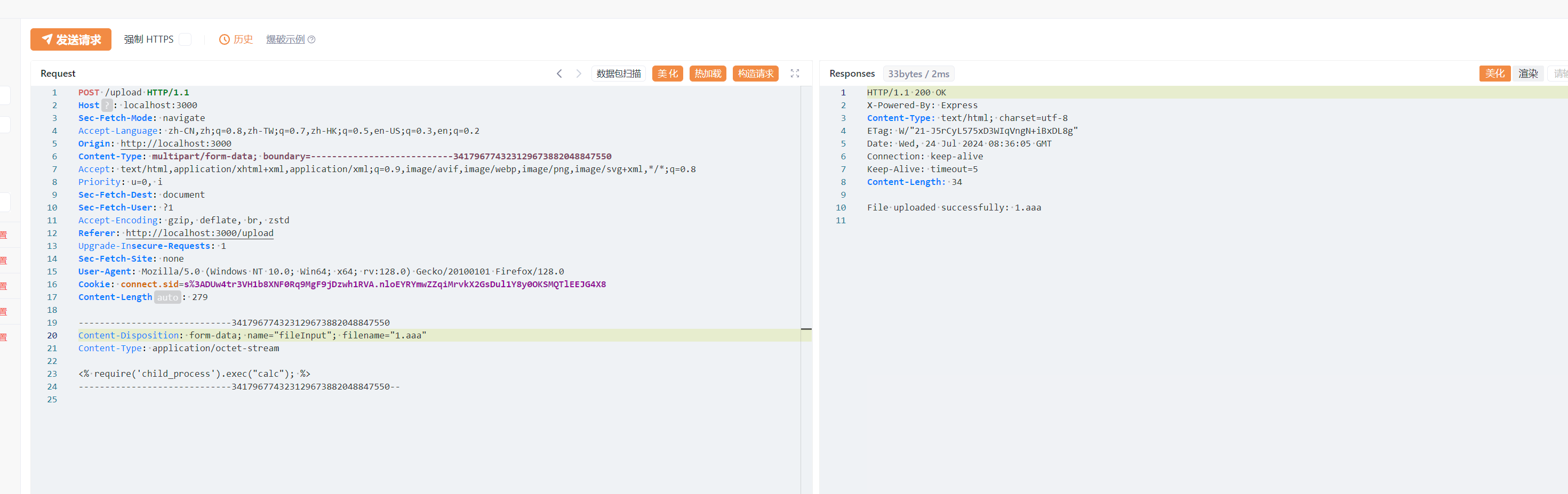
Task: Go to next request with right chevron
Action: tap(579, 74)
